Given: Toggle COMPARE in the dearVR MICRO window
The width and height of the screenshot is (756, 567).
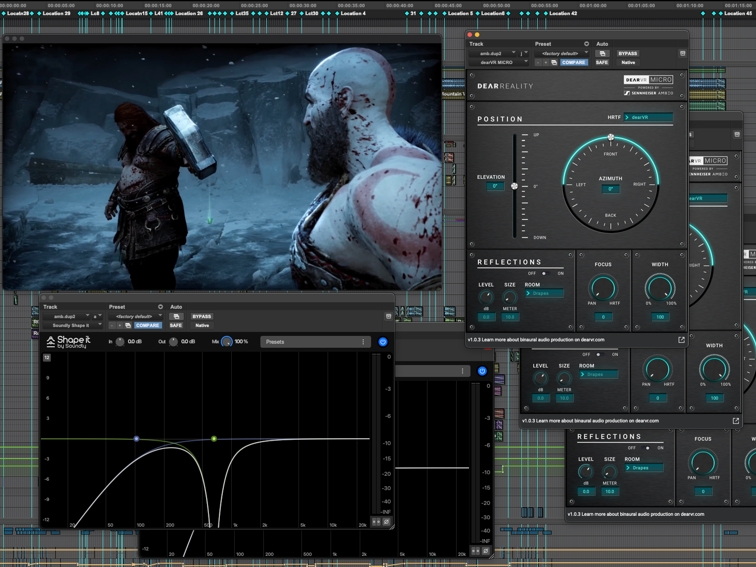Looking at the screenshot, I should click(x=574, y=63).
